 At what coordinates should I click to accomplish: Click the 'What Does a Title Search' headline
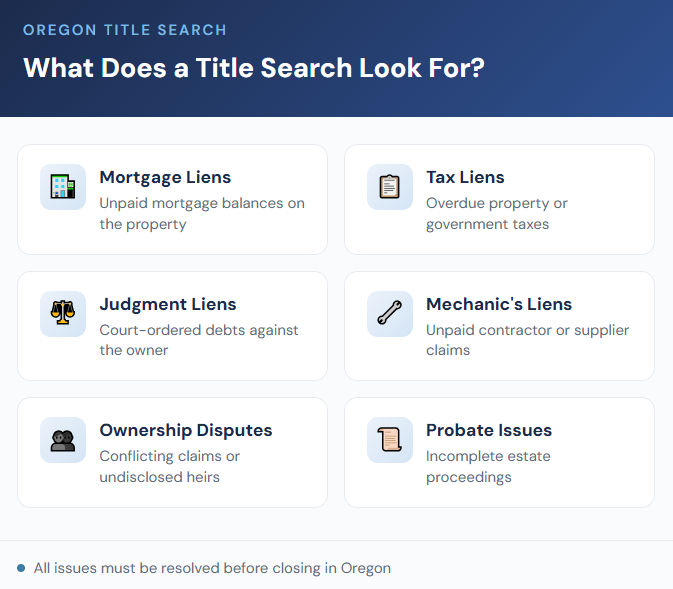[x=254, y=68]
